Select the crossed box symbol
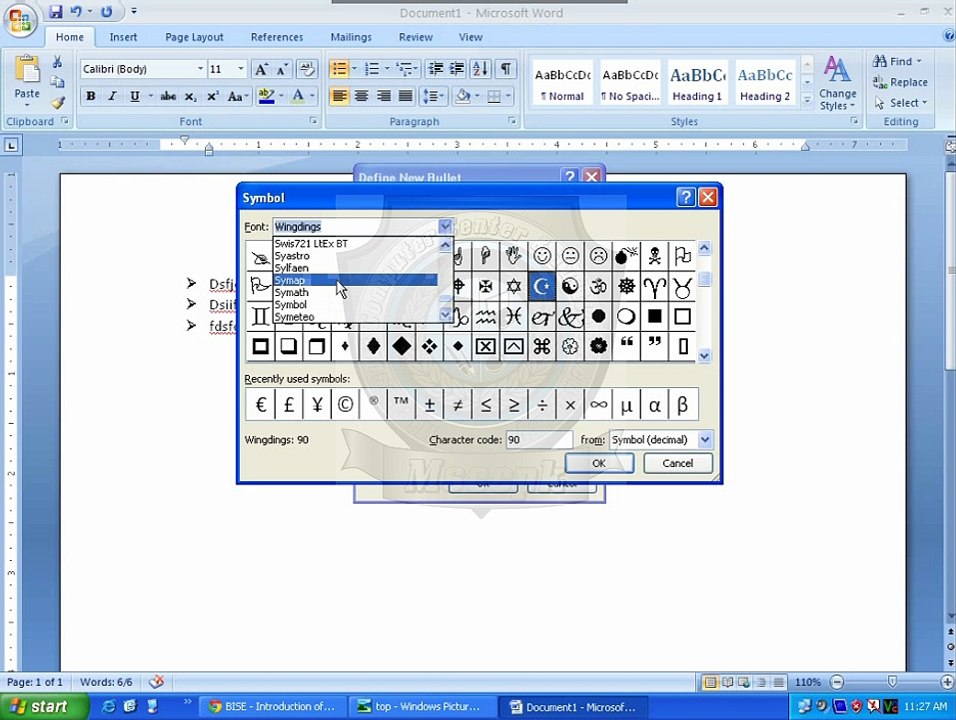 tap(485, 346)
